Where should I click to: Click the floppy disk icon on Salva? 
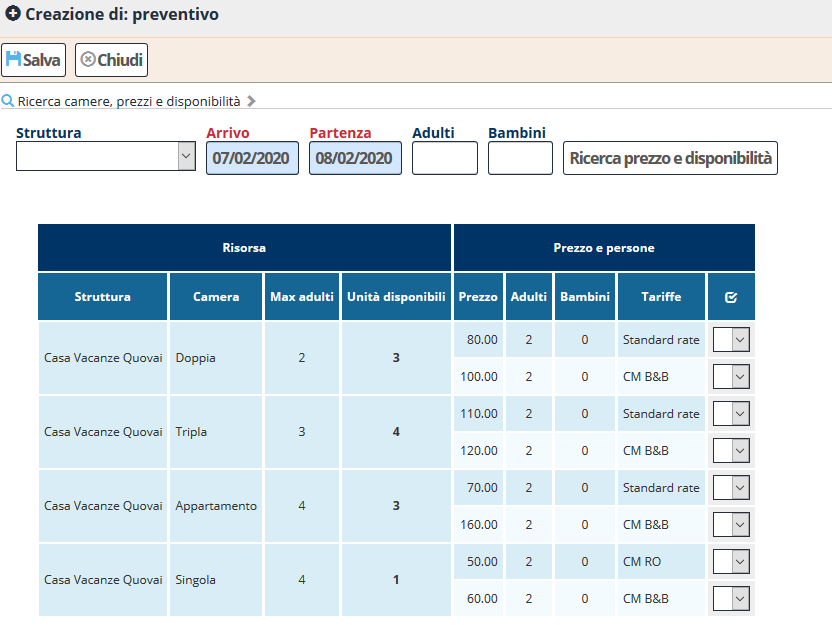(x=13, y=59)
